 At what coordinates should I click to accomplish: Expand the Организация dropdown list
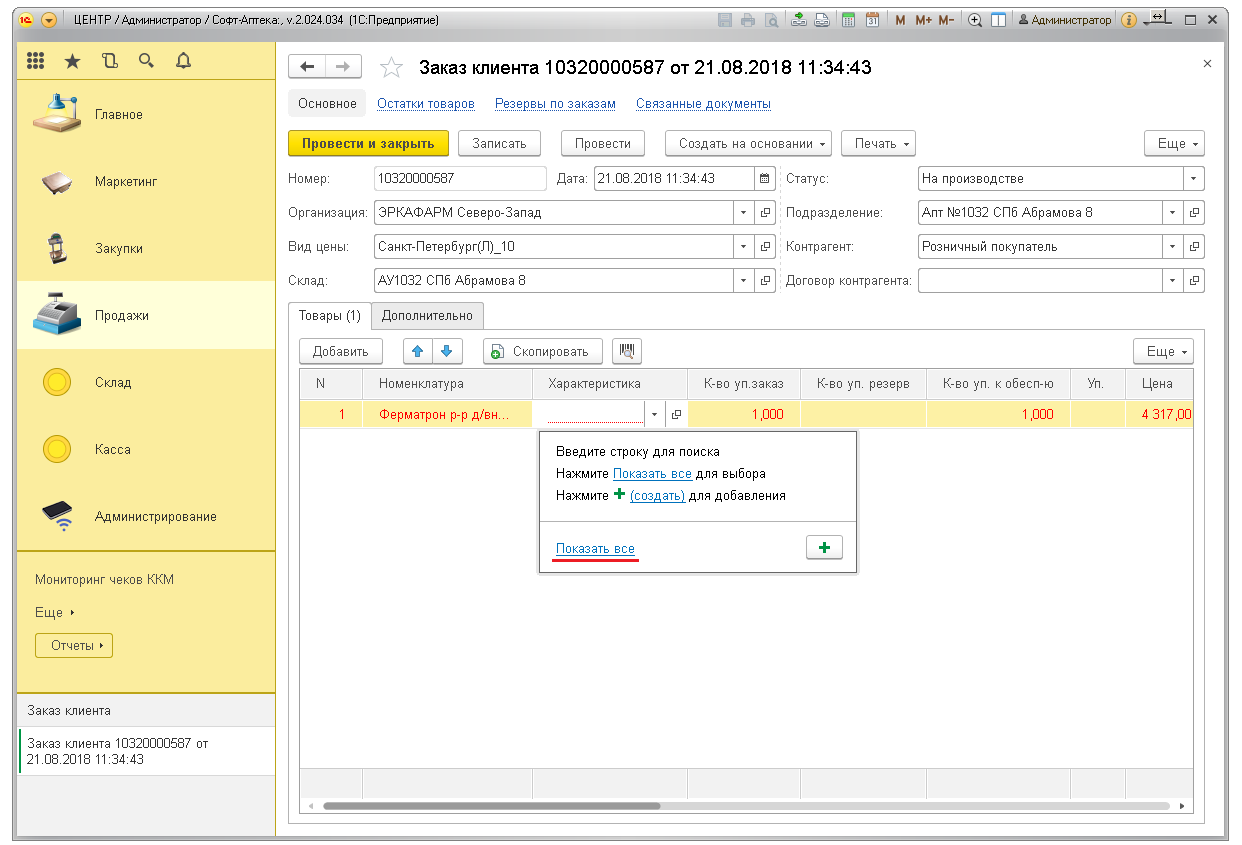(743, 213)
